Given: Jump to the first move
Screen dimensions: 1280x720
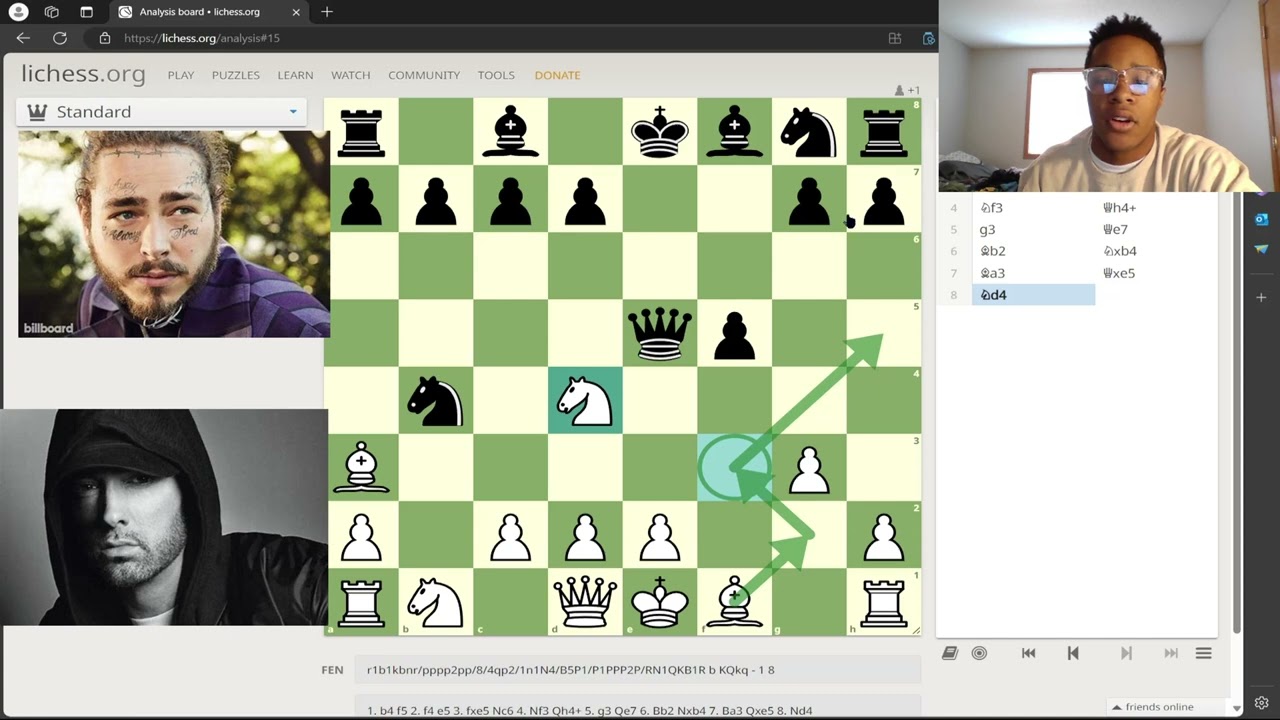Looking at the screenshot, I should pos(1028,653).
